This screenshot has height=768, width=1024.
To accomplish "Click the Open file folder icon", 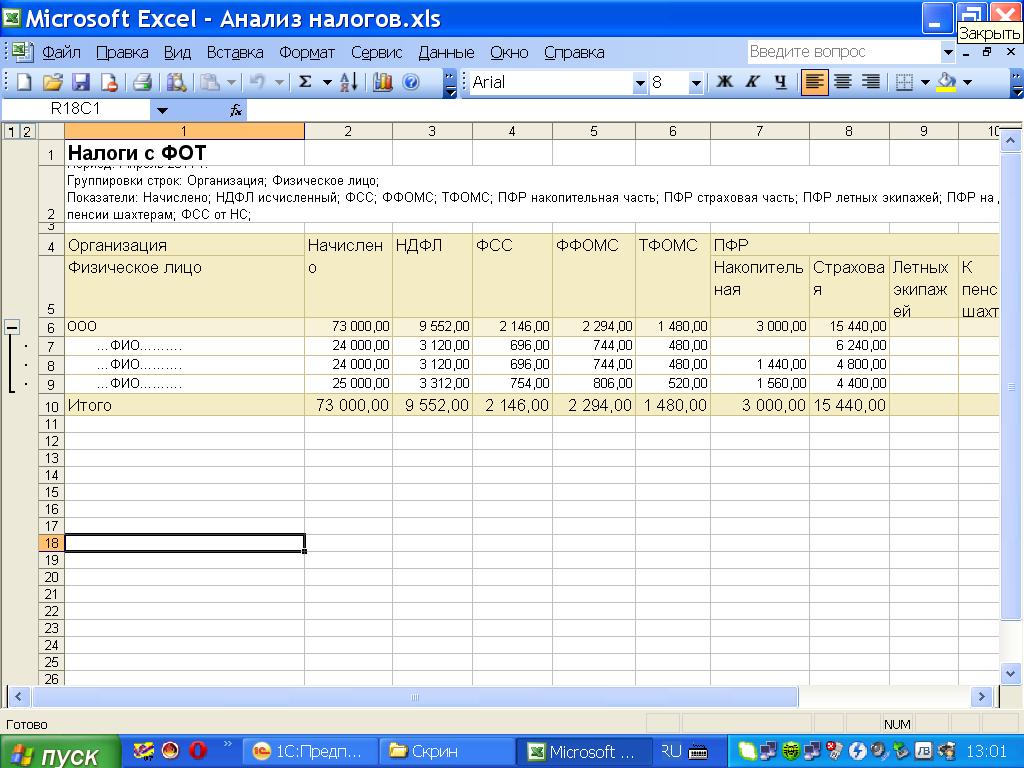I will (x=53, y=83).
